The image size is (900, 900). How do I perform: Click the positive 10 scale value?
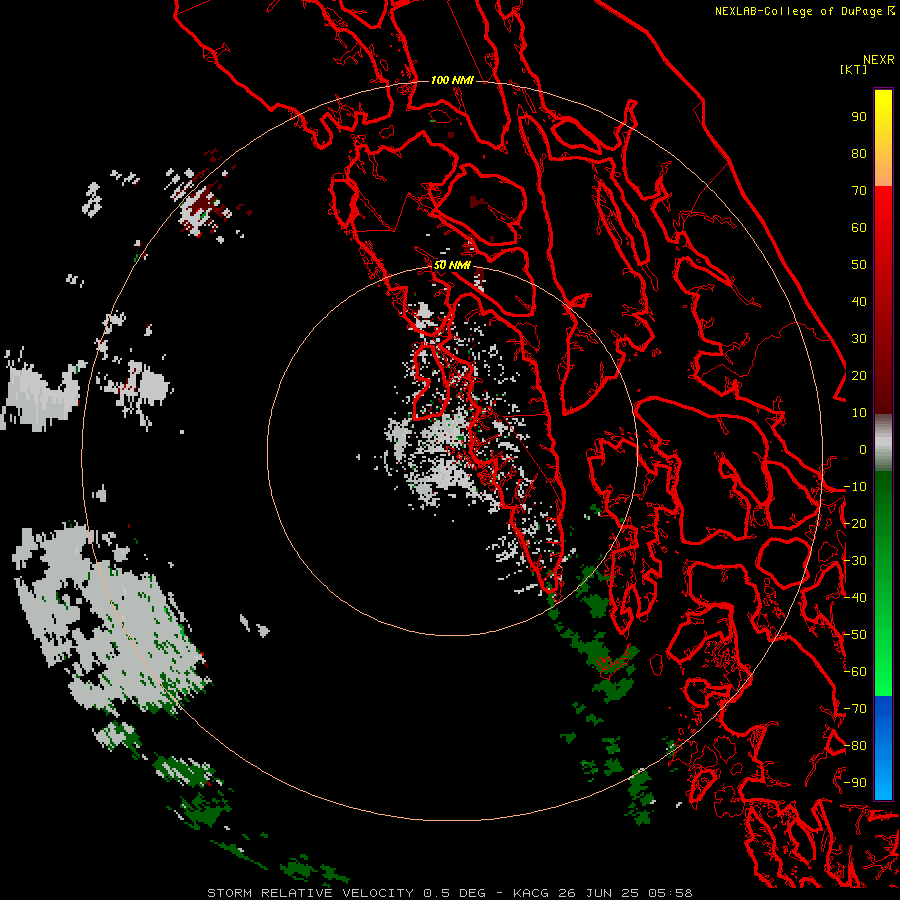(859, 413)
